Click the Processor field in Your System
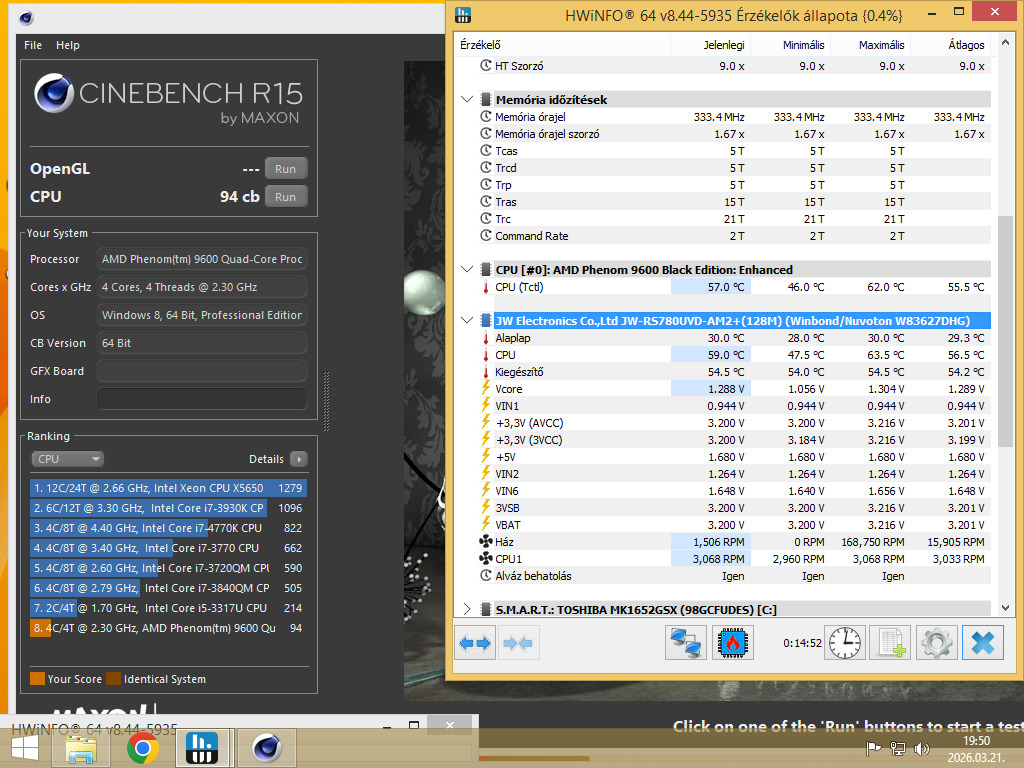The height and width of the screenshot is (768, 1024). (202, 259)
